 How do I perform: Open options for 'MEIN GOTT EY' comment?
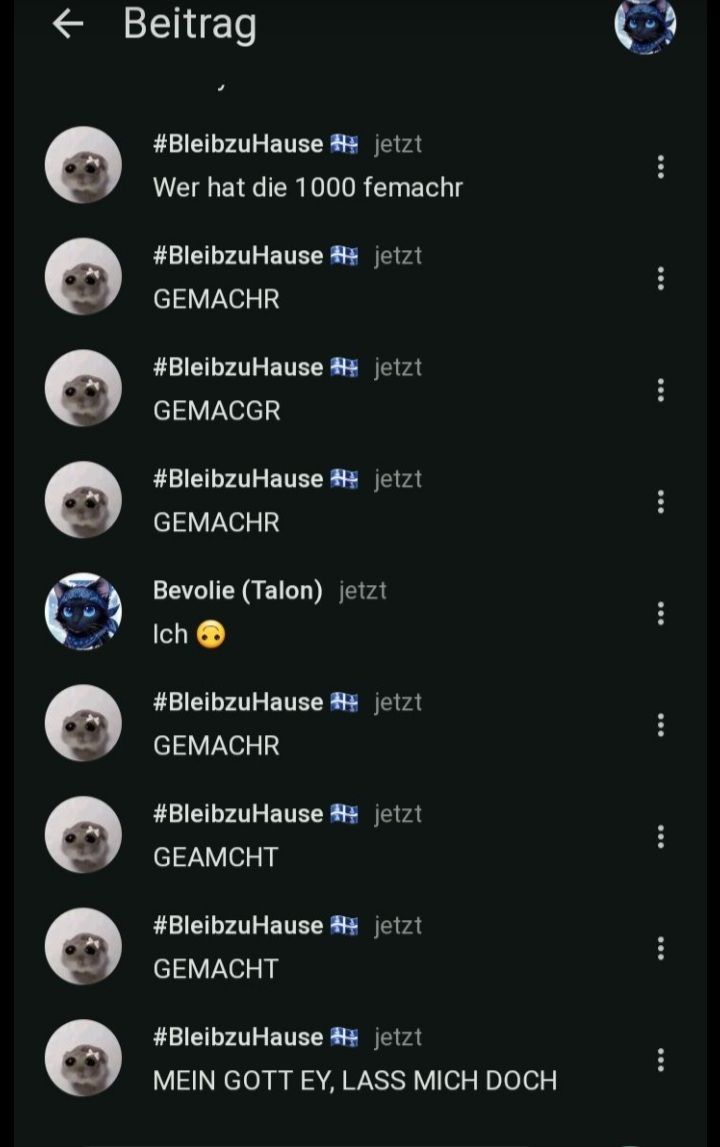click(661, 1059)
